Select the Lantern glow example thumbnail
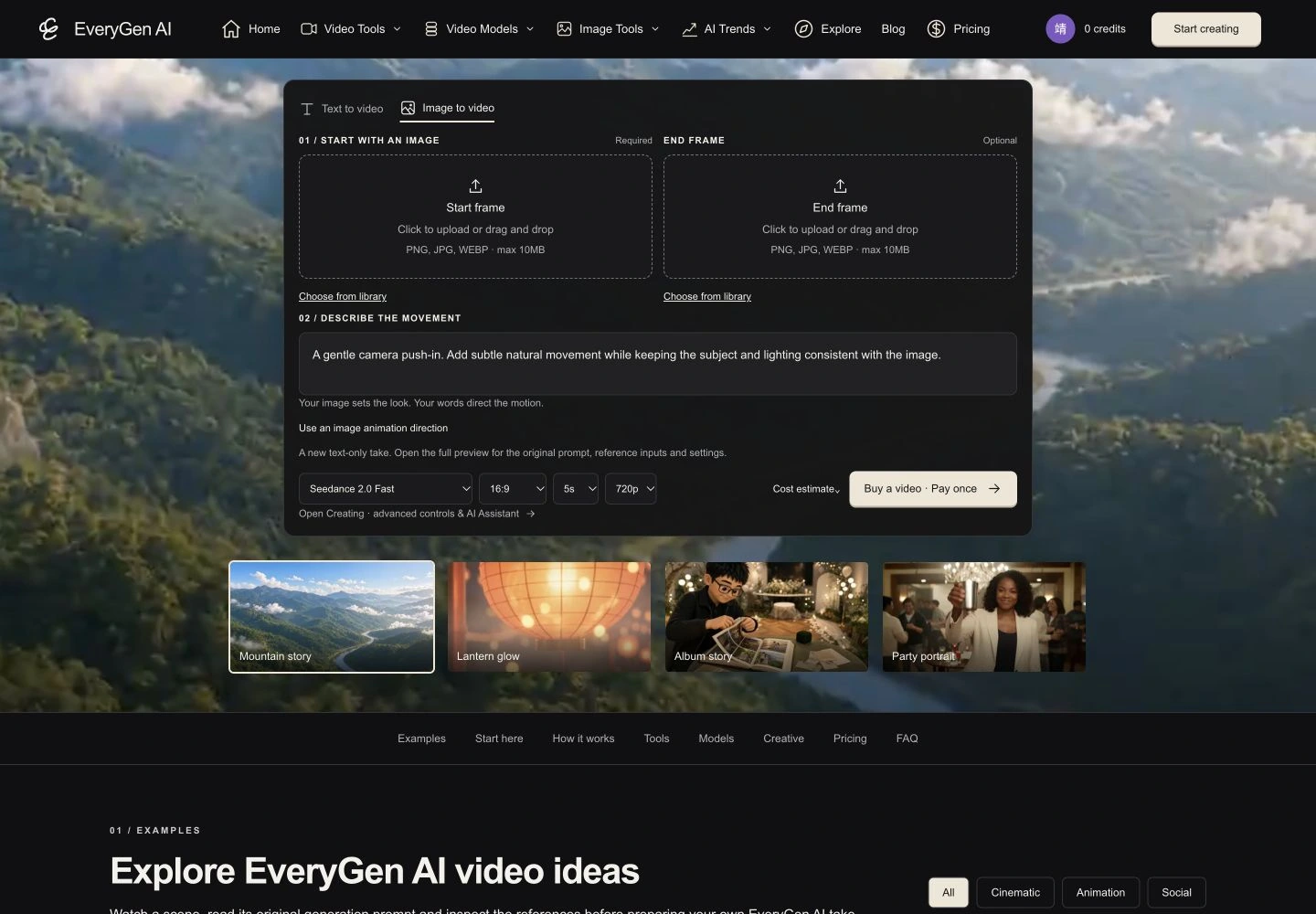 (549, 617)
